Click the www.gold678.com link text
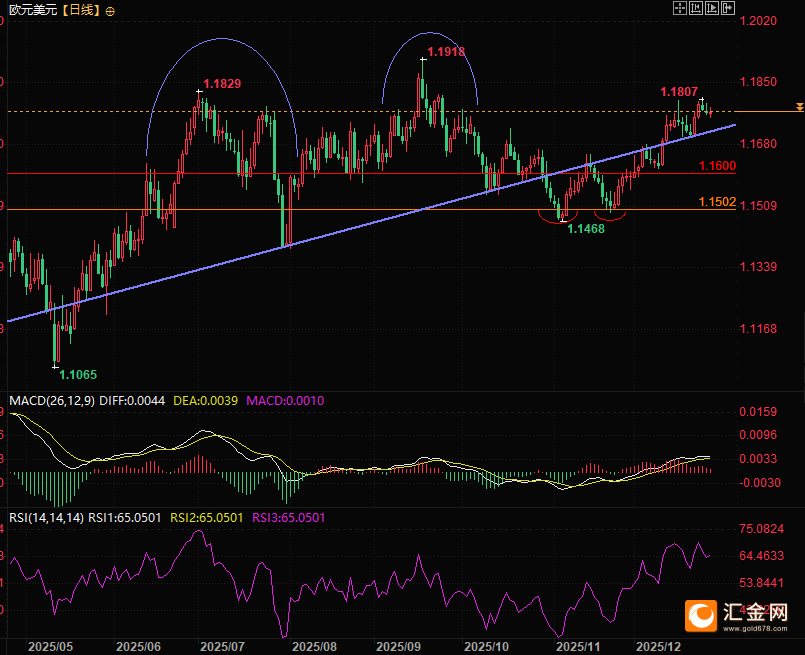The height and width of the screenshot is (655, 805). pyautogui.click(x=757, y=630)
